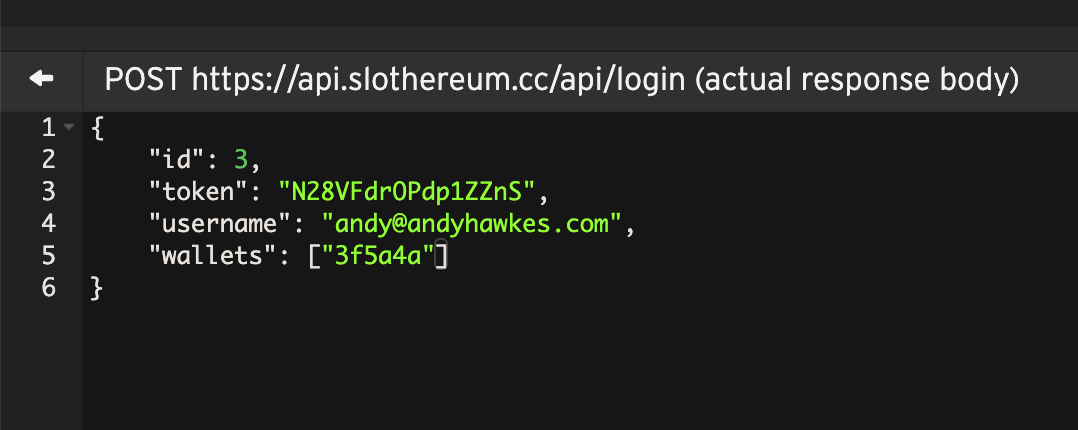Click the andy@andyhawkes.com email string
1078x430 pixels.
pos(474,224)
